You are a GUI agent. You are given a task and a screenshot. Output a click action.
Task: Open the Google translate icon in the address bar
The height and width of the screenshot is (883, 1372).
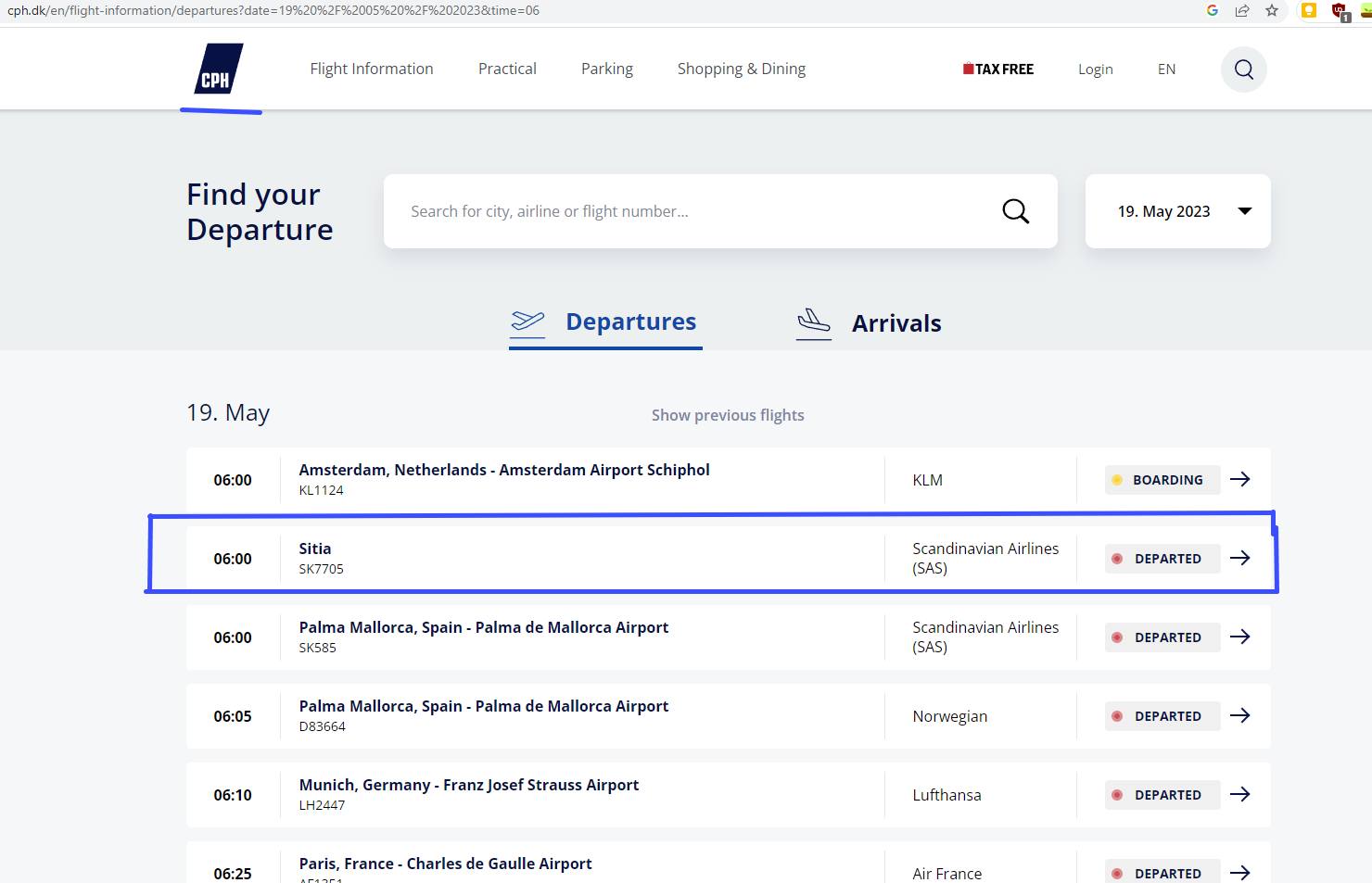point(1212,11)
